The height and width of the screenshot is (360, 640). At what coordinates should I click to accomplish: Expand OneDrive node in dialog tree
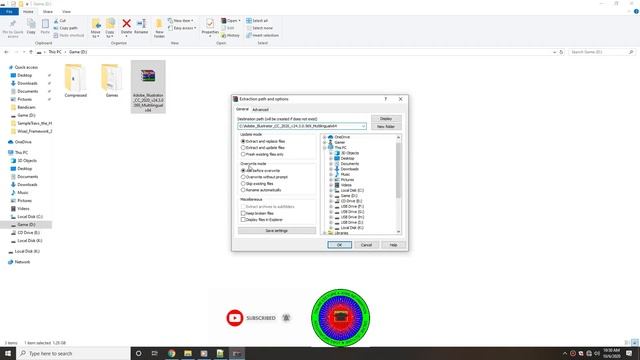pos(325,137)
